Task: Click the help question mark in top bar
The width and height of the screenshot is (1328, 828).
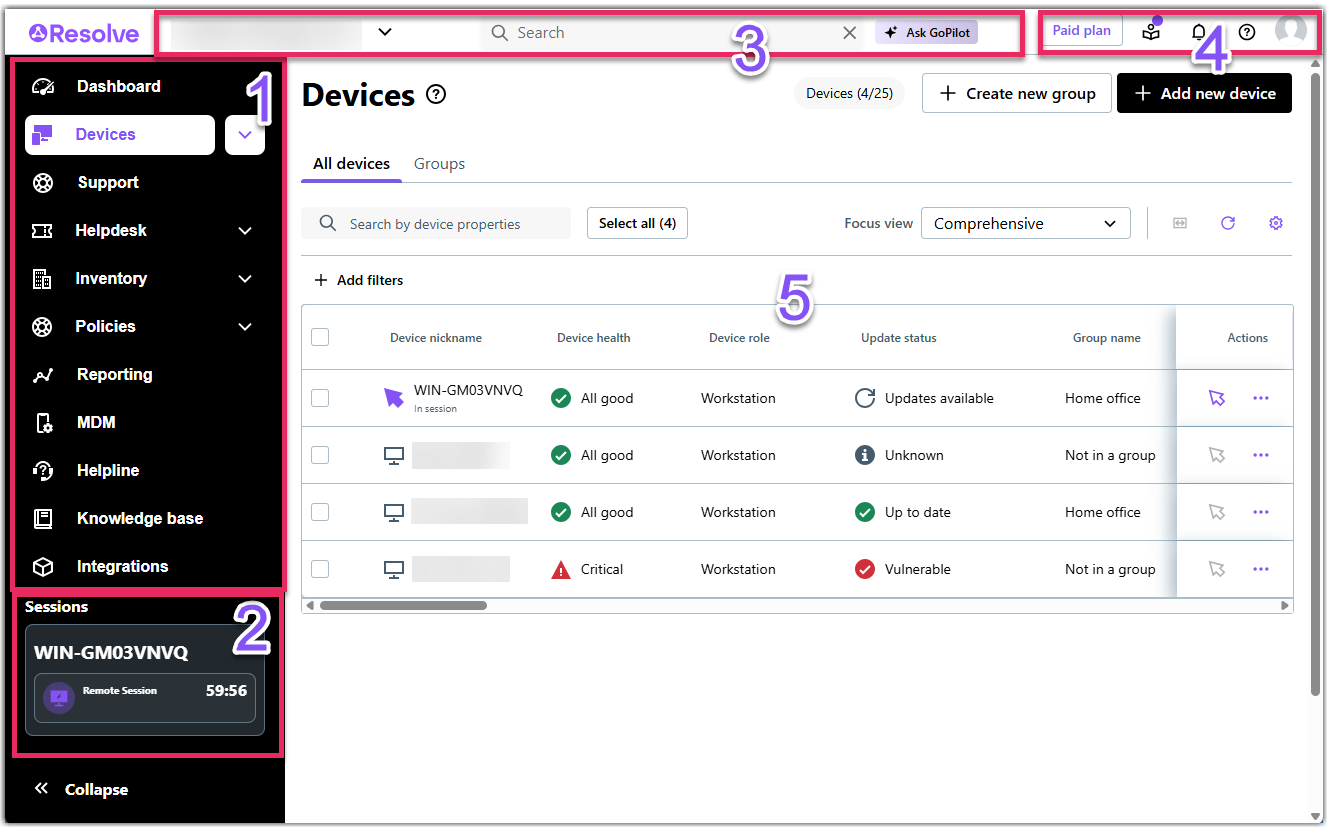Action: click(x=1246, y=32)
